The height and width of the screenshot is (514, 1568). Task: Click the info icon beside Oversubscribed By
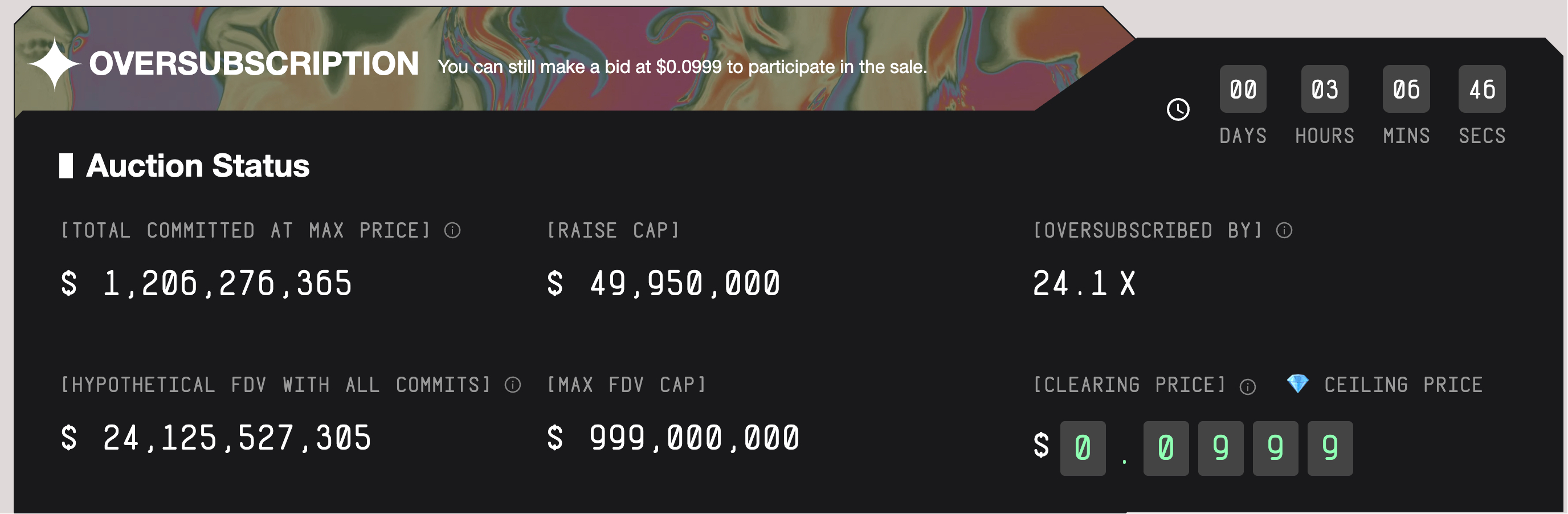coord(1284,230)
